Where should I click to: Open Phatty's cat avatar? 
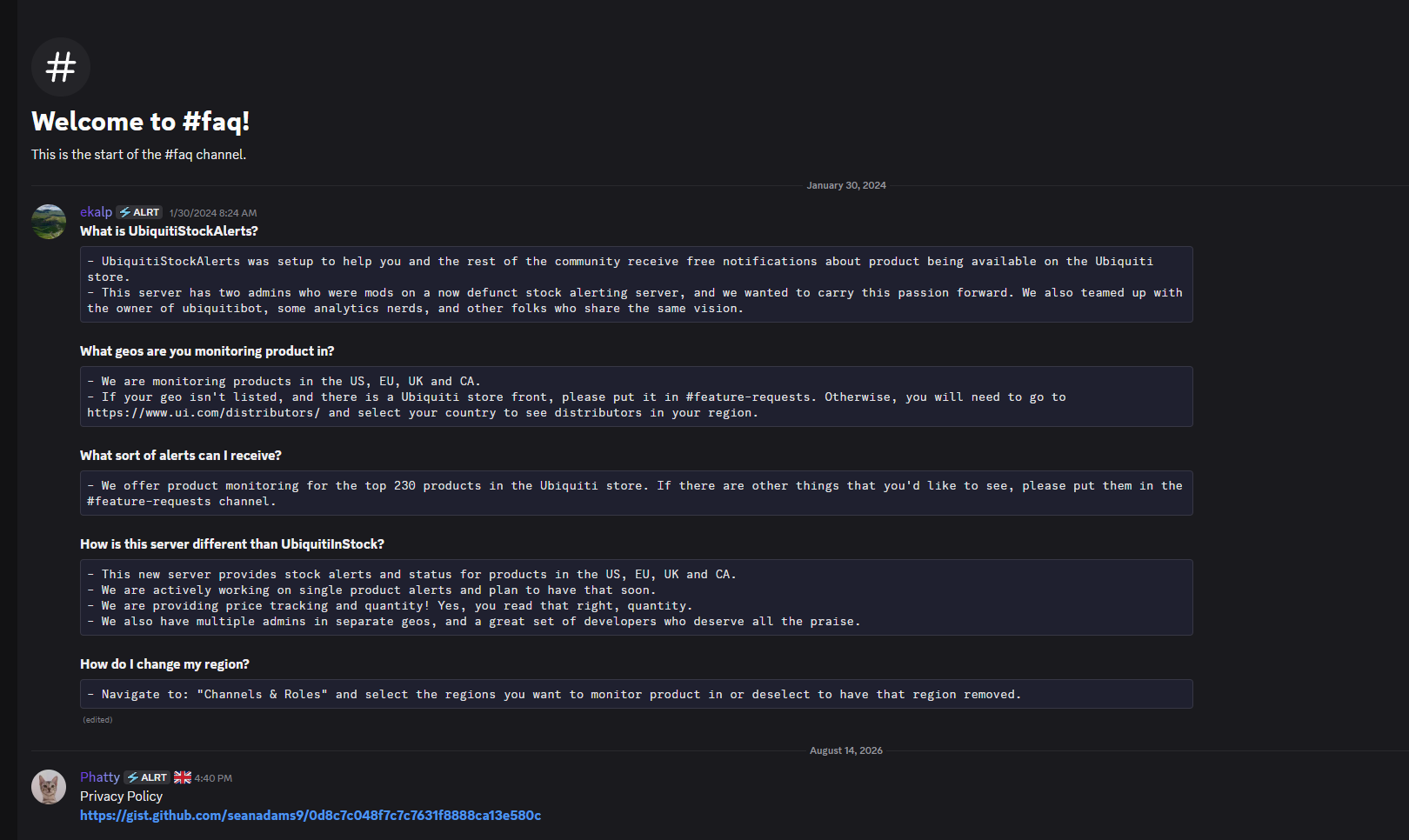click(49, 787)
